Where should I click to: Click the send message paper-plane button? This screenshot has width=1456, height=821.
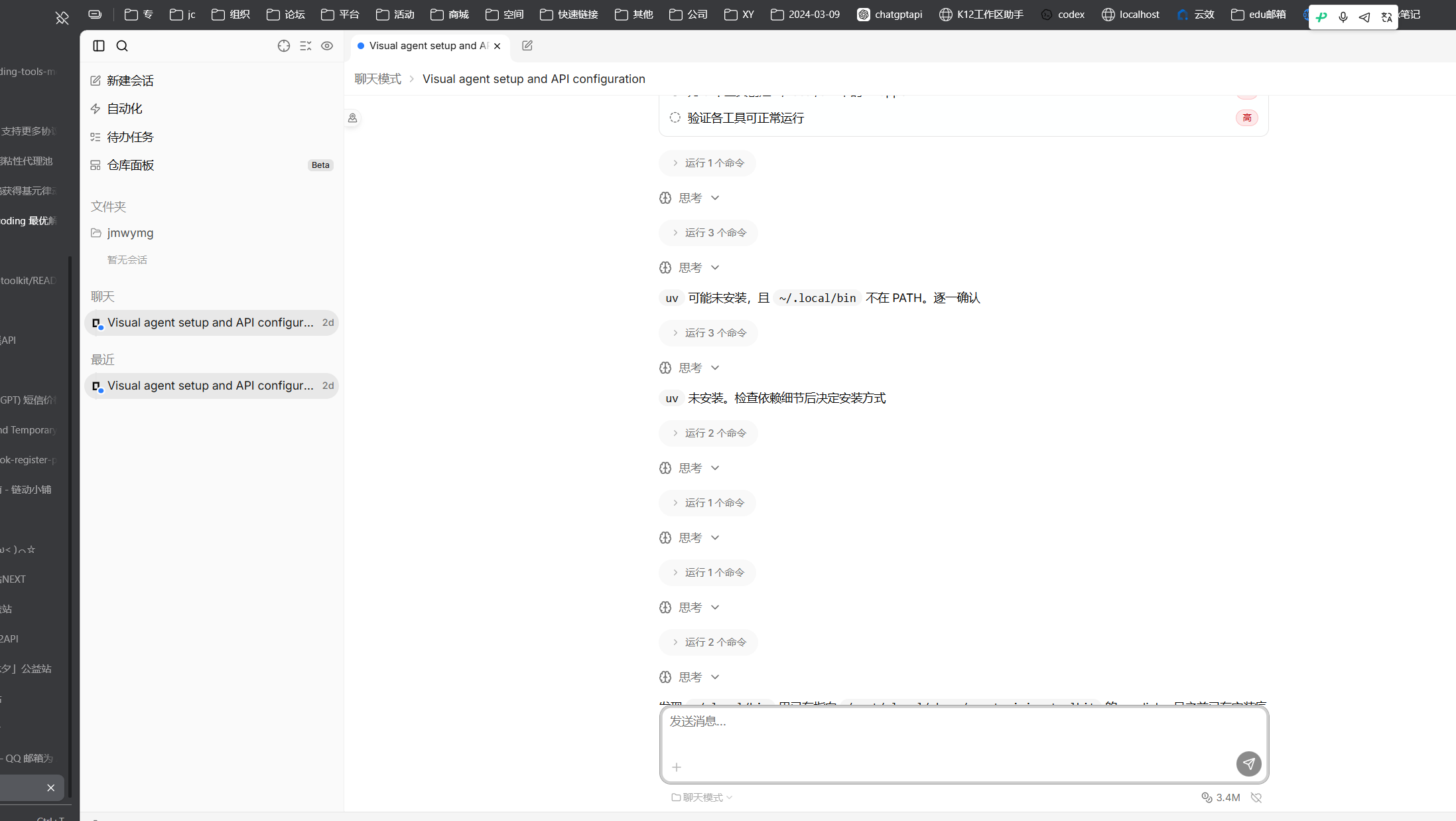tap(1248, 764)
